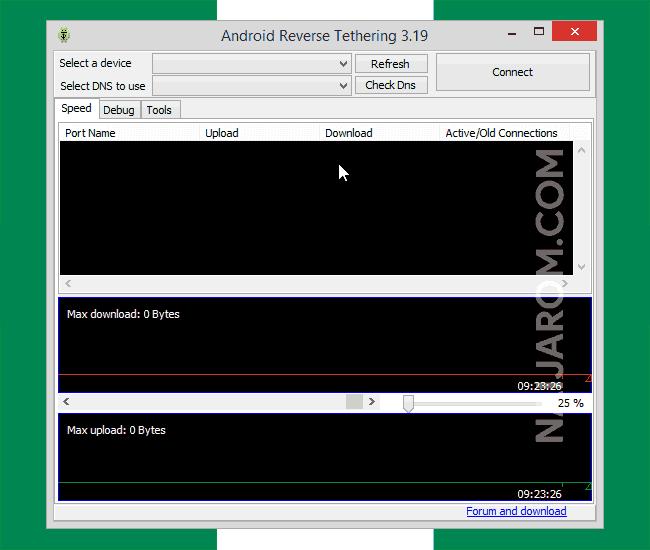
Task: Close the Android Reverse Tethering window
Action: (x=575, y=31)
